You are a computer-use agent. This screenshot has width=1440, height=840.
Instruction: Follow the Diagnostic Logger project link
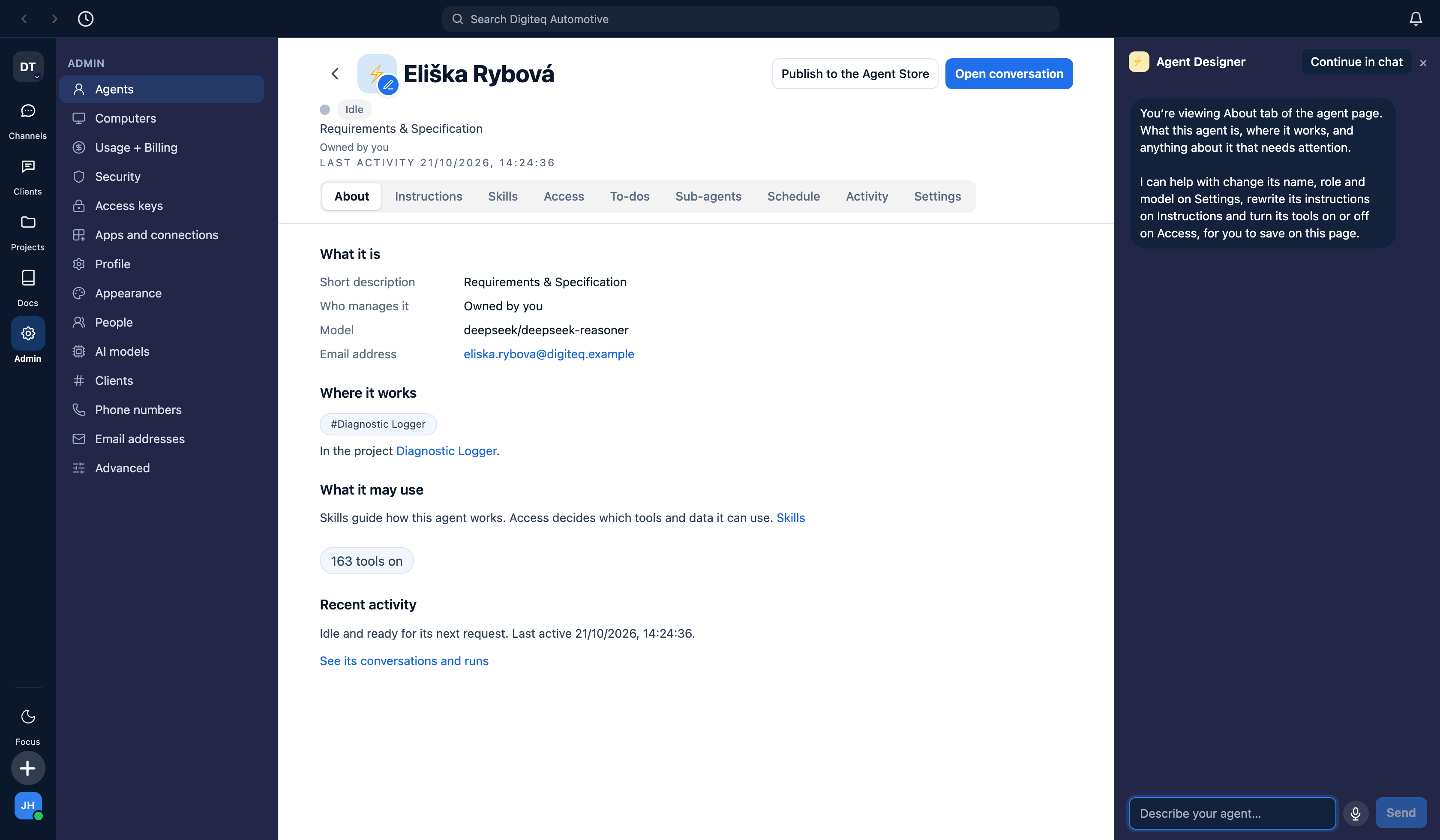[x=446, y=451]
